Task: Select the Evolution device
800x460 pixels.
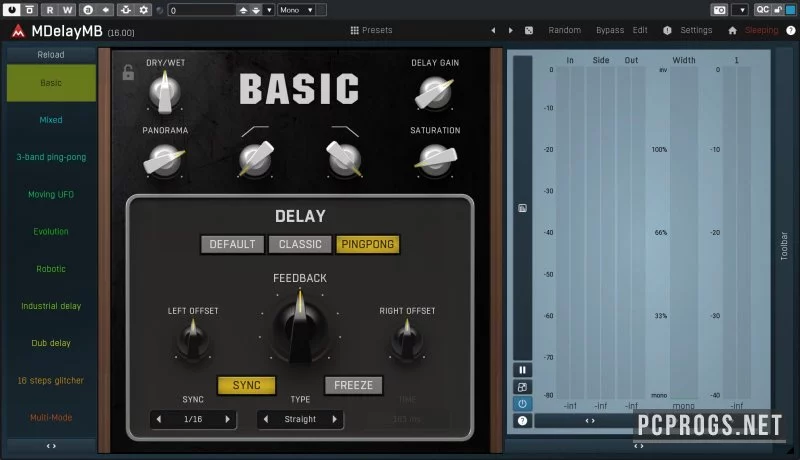Action: click(51, 232)
